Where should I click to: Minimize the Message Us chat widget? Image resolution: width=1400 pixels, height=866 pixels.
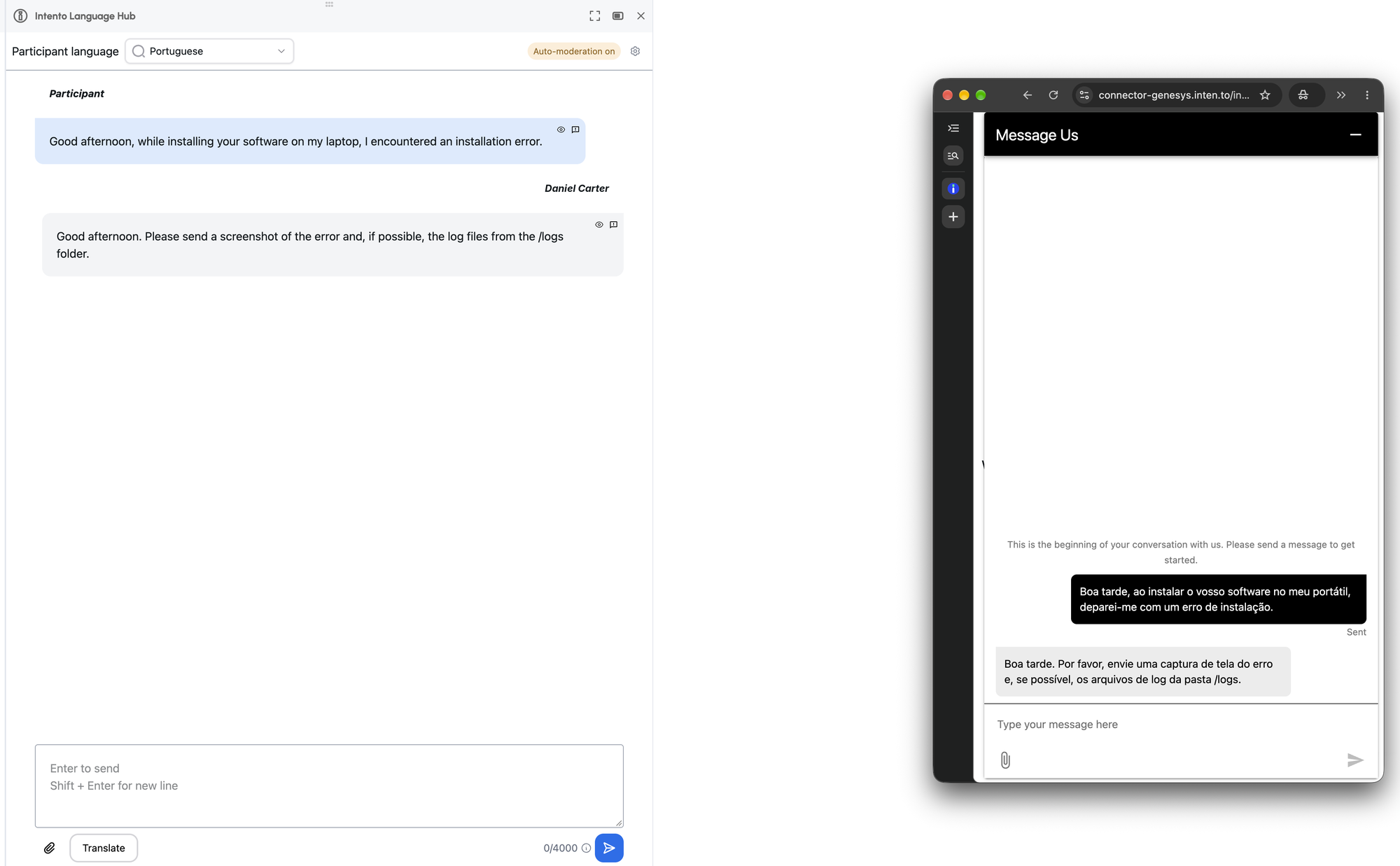(1356, 134)
